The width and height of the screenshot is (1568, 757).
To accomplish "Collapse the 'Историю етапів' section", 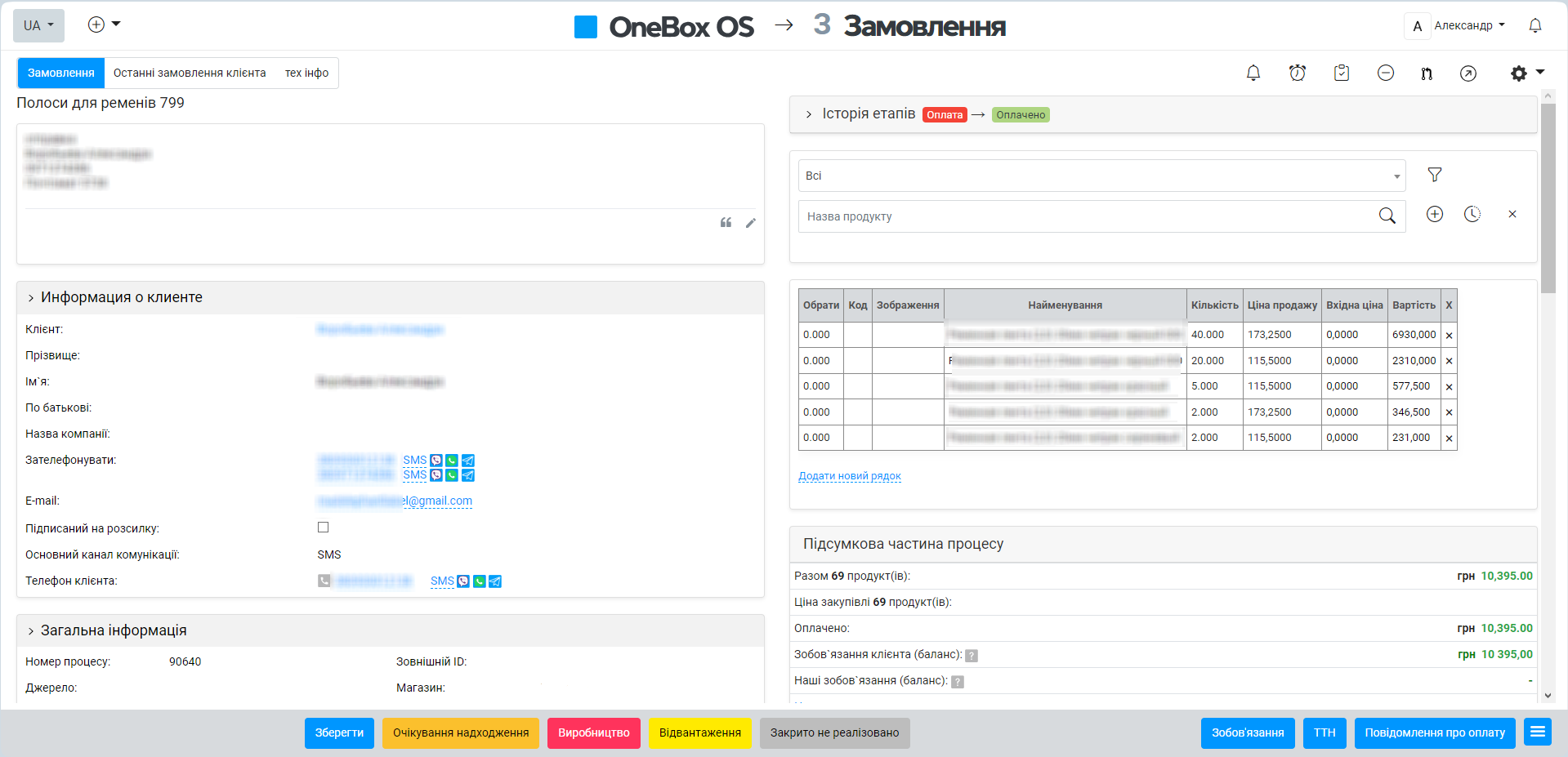I will (809, 114).
